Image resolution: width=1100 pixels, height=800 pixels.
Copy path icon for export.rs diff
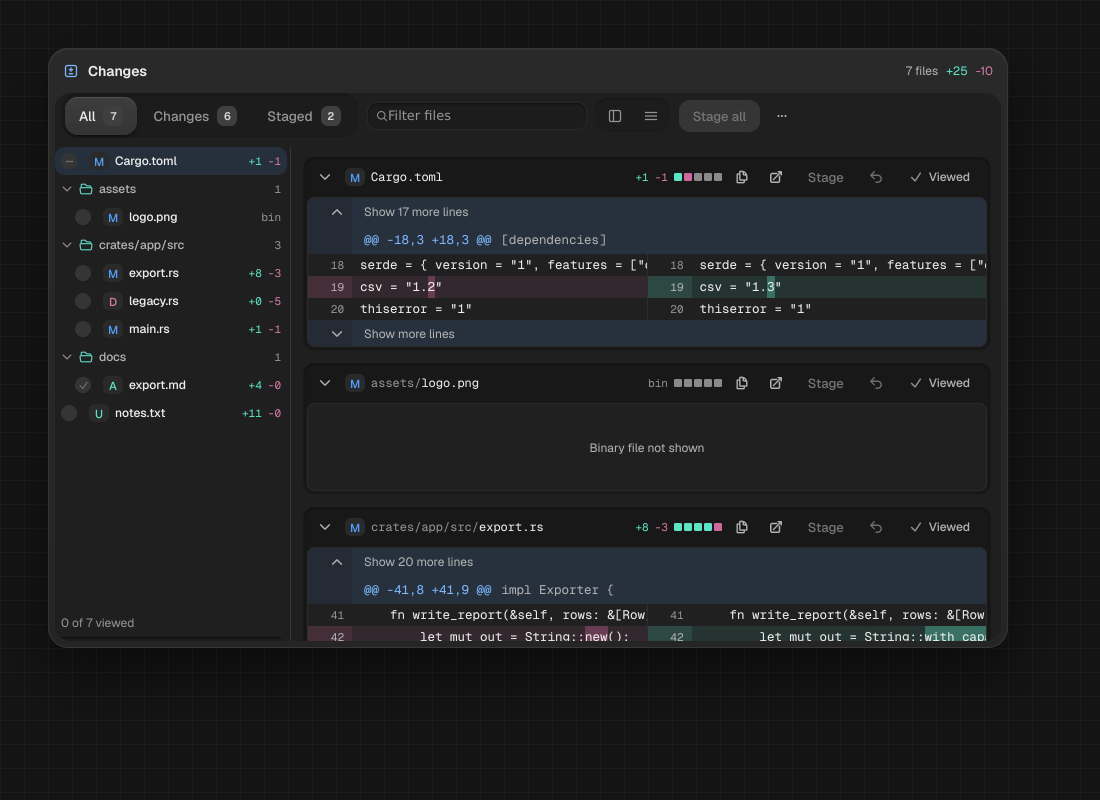742,527
